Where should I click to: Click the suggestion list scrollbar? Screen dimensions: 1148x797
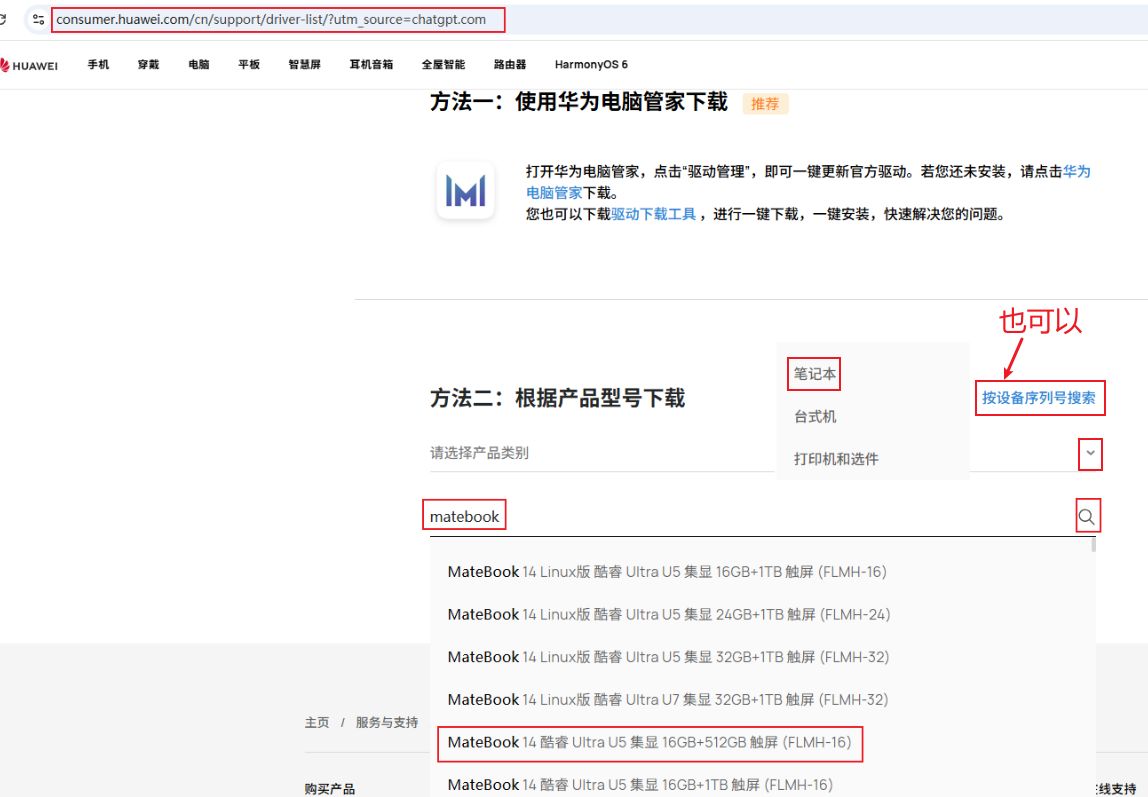tap(1093, 546)
